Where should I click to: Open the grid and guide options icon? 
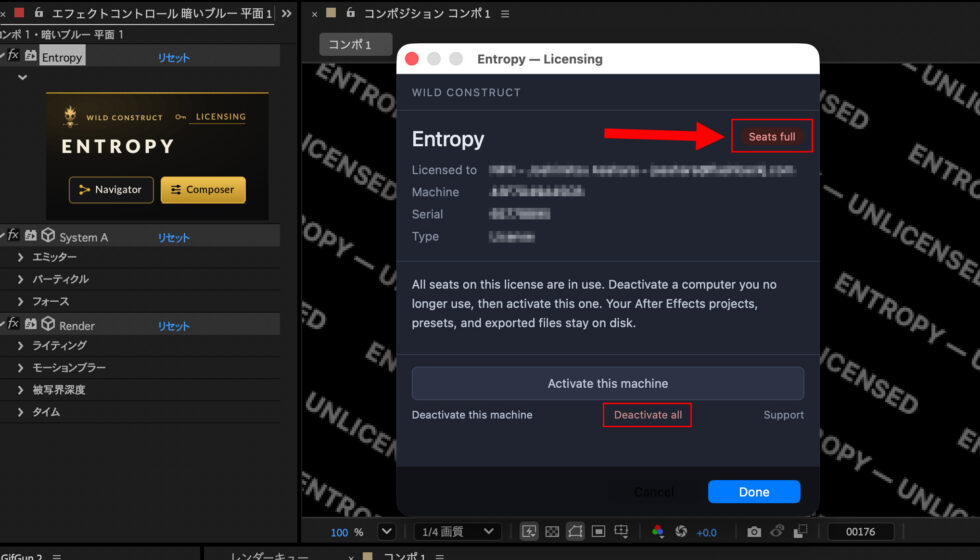point(621,531)
